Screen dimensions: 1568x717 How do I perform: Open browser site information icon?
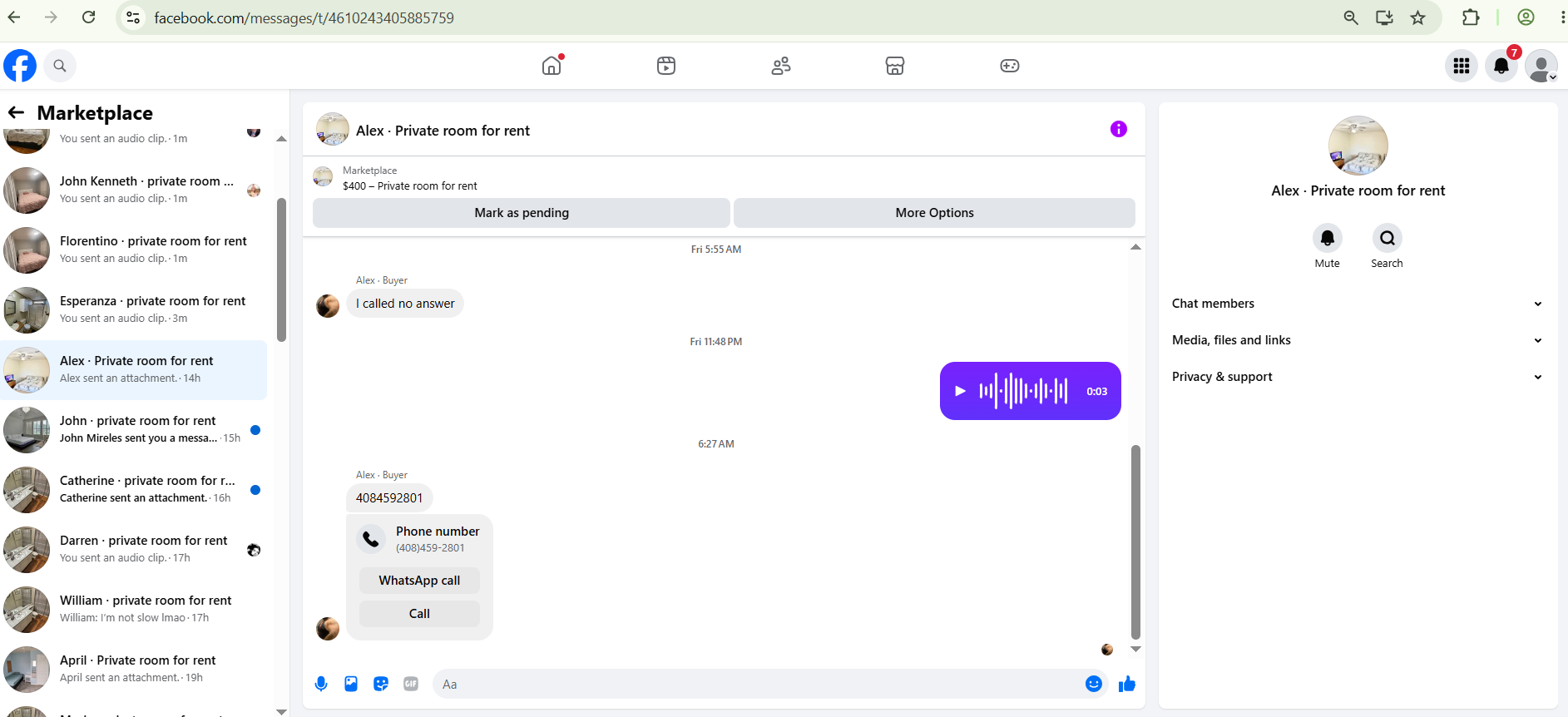tap(133, 17)
